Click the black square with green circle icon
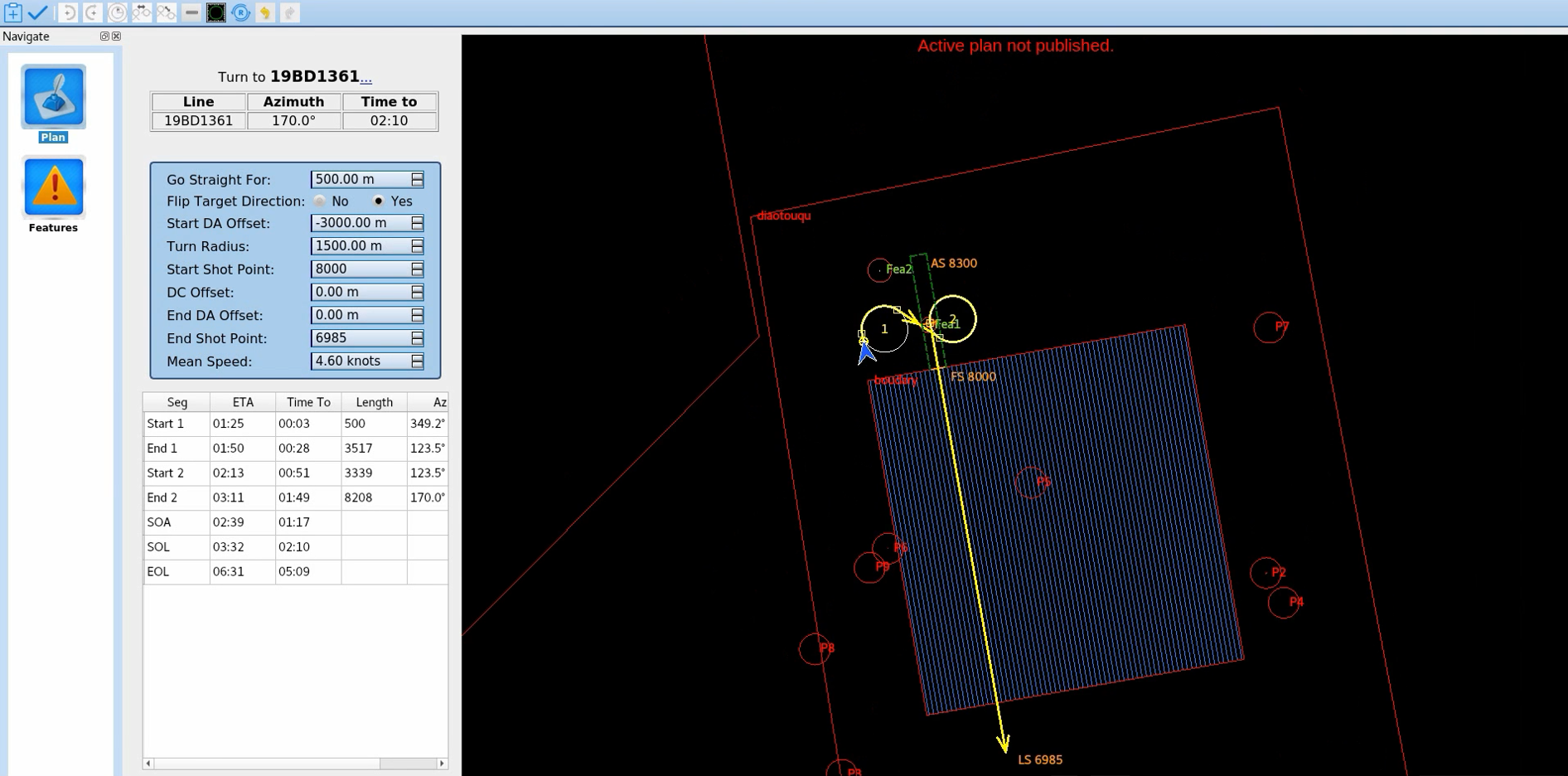Viewport: 1568px width, 776px height. [x=215, y=12]
